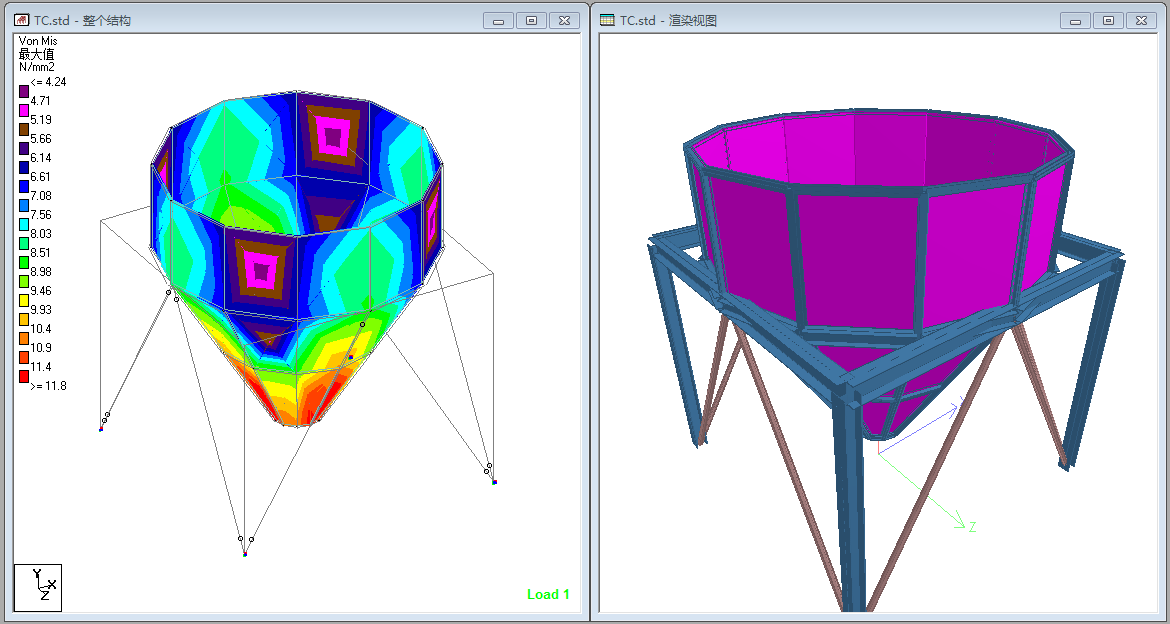Click the '9.93' legend value
The image size is (1170, 624).
pyautogui.click(x=40, y=310)
